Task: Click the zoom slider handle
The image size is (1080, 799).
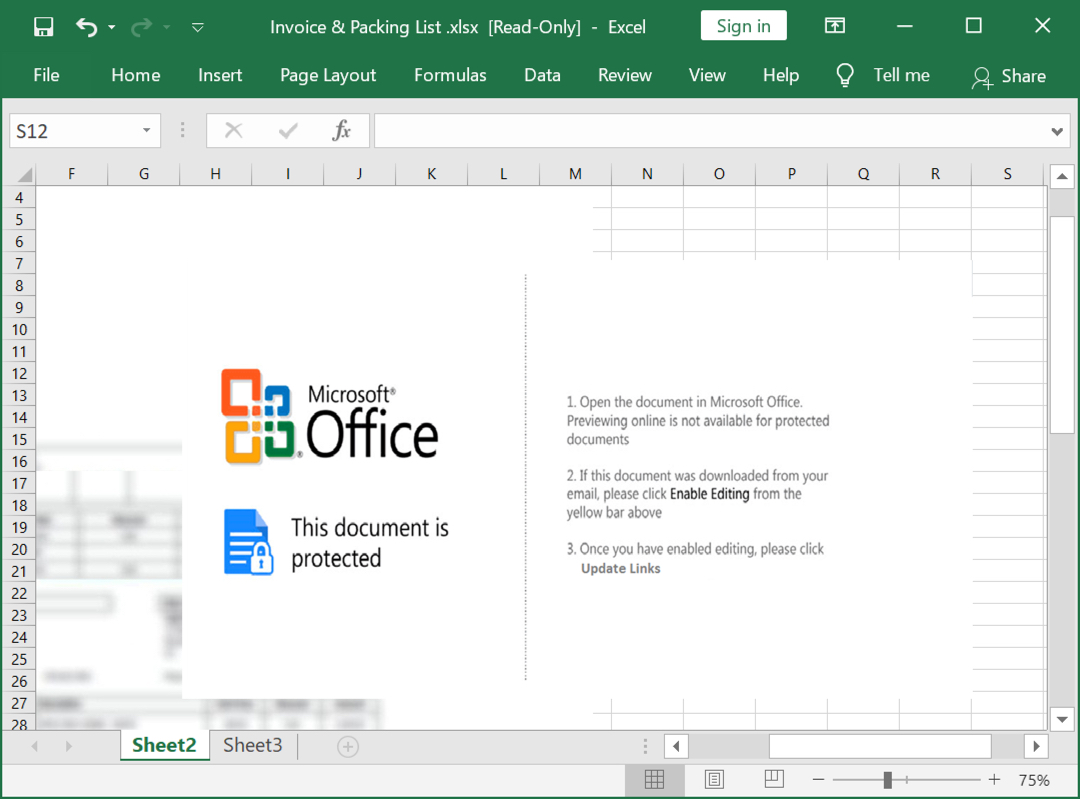Action: click(888, 780)
